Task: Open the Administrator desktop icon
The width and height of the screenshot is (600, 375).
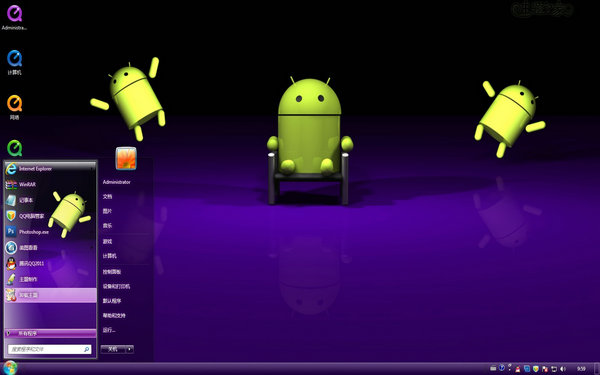Action: [x=14, y=17]
